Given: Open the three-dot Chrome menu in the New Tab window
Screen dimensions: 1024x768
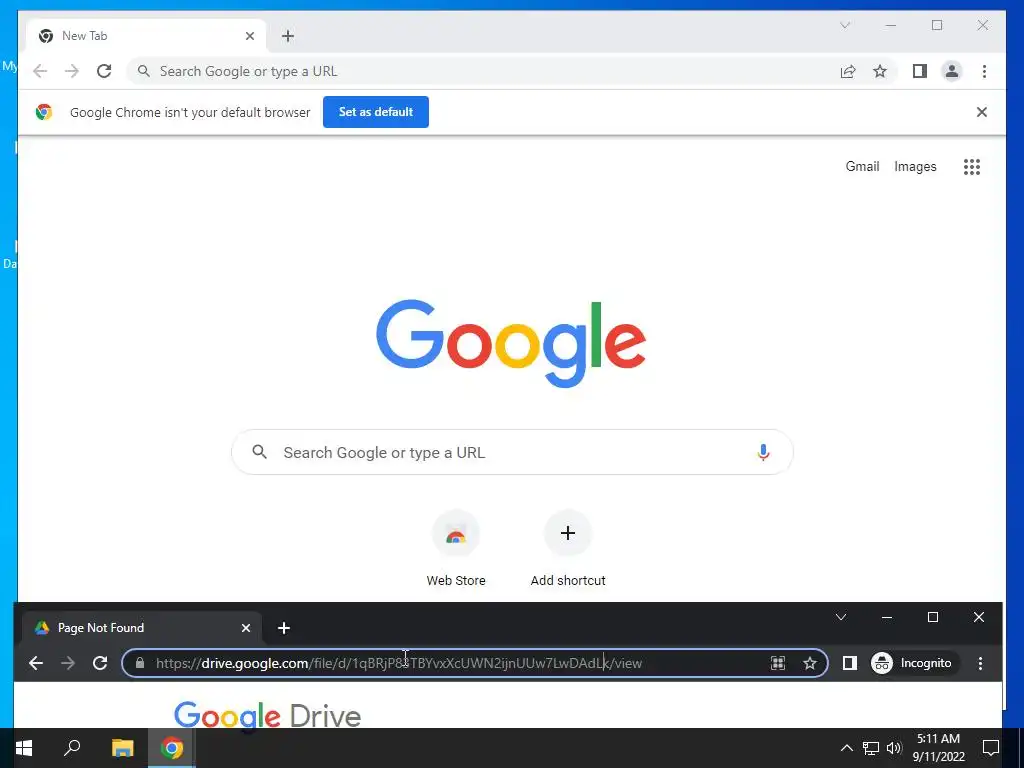Looking at the screenshot, I should (x=984, y=71).
